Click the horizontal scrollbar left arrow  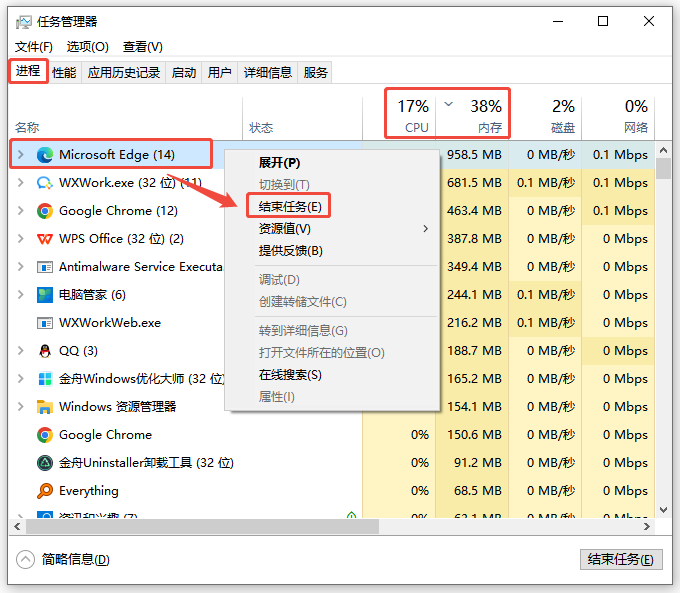tap(17, 527)
